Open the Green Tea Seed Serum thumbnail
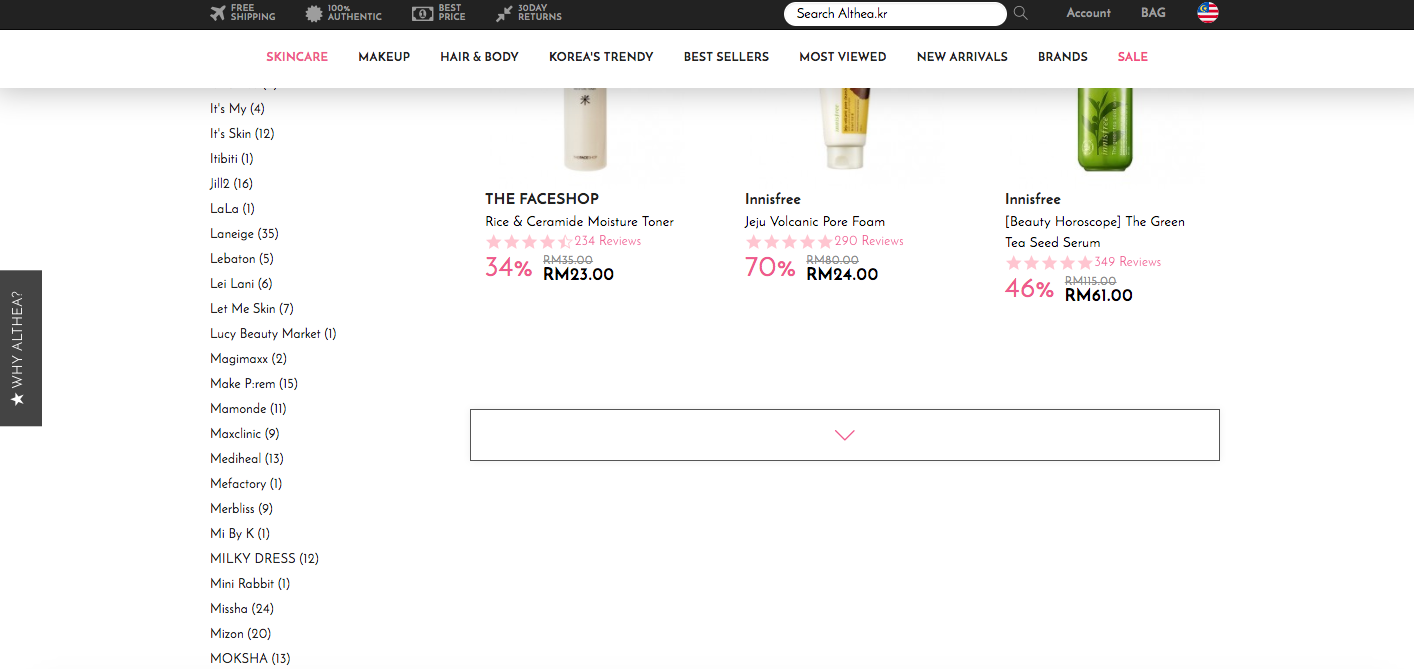Screen dimensions: 1414x669 [1105, 130]
